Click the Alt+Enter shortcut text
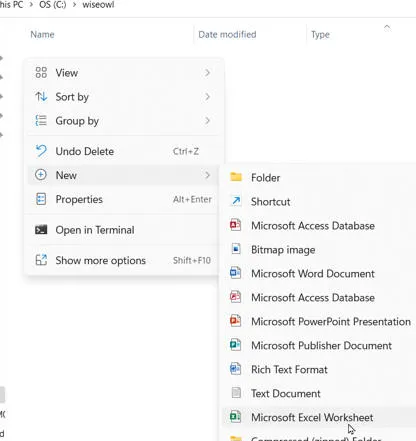416x441 pixels. 192,199
